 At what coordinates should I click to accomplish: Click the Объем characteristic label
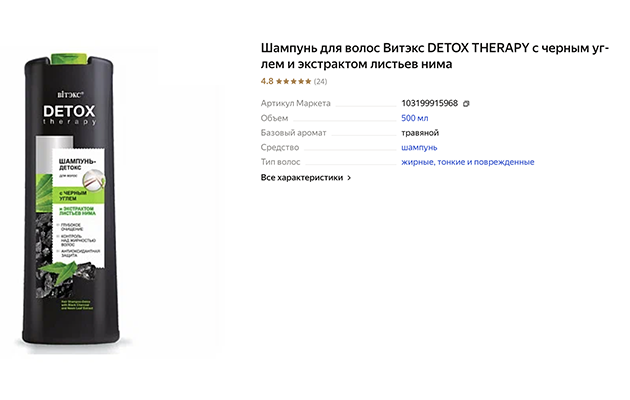(x=274, y=118)
